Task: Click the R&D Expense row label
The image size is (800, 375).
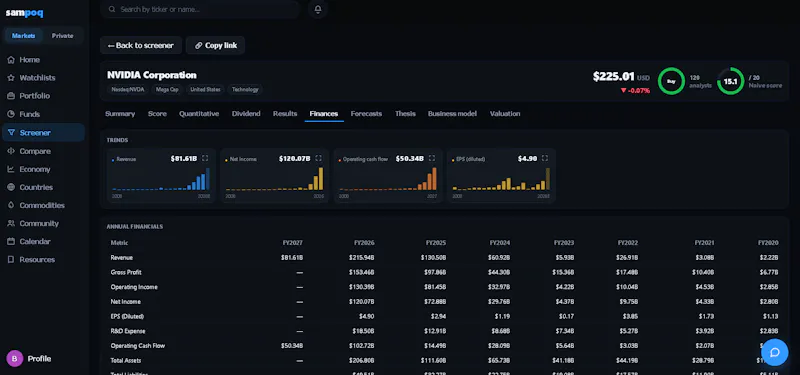Action: point(128,331)
